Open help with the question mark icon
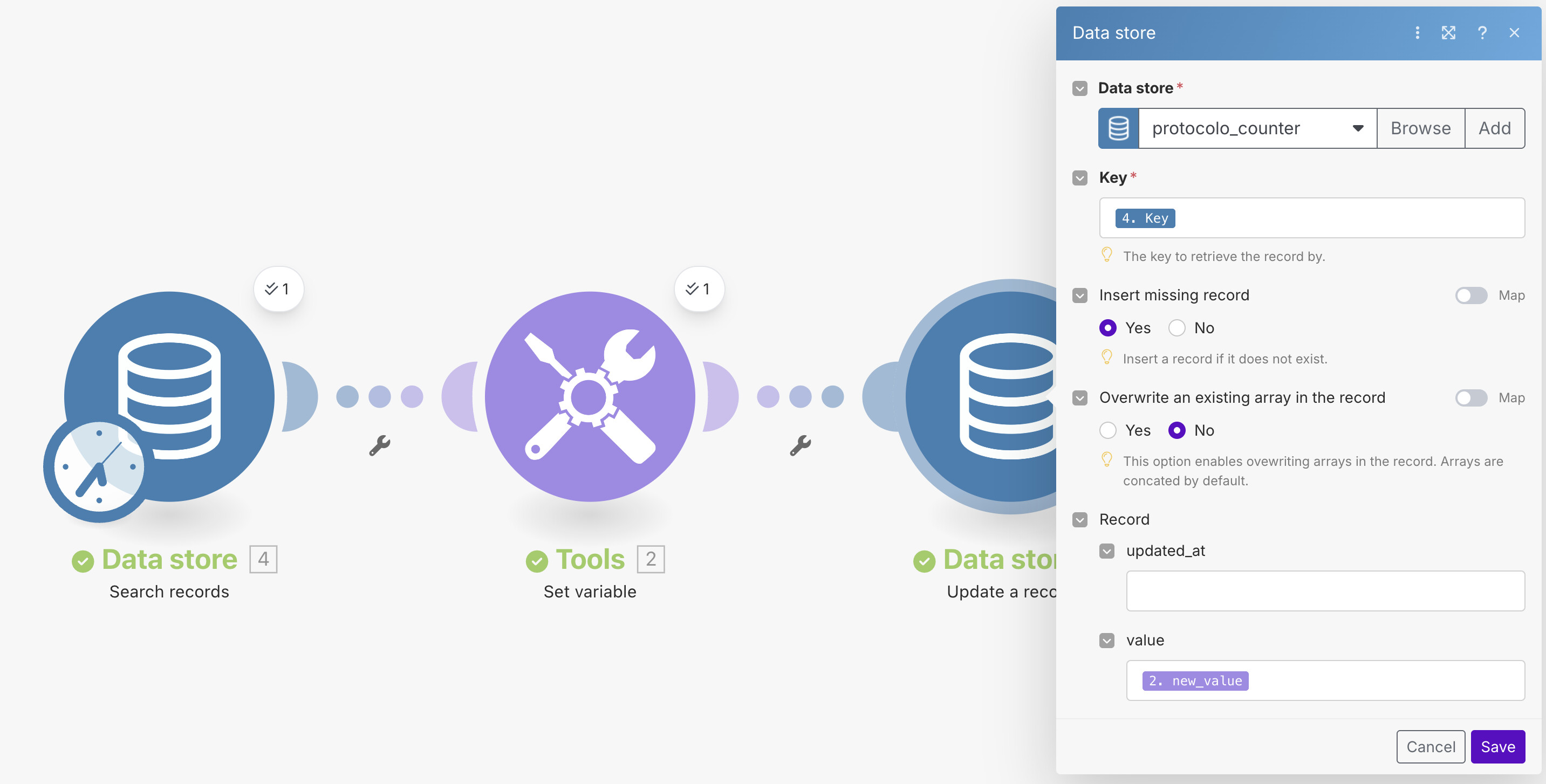Image resolution: width=1546 pixels, height=784 pixels. point(1482,33)
